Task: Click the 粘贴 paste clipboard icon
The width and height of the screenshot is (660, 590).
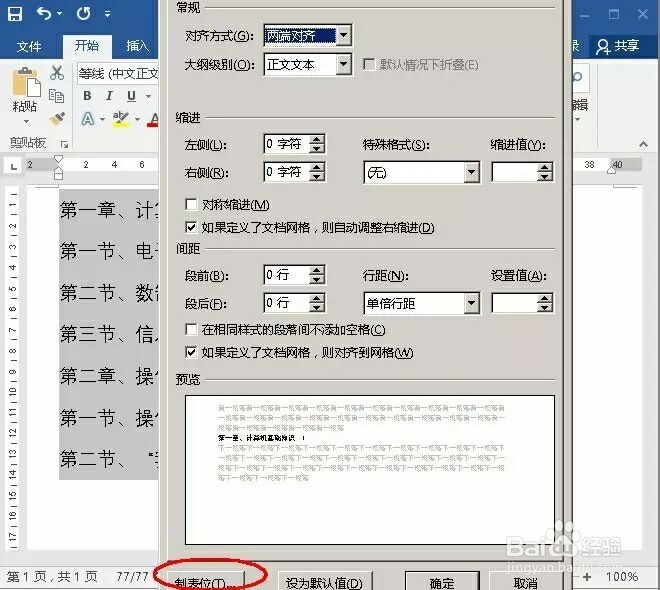Action: click(25, 82)
